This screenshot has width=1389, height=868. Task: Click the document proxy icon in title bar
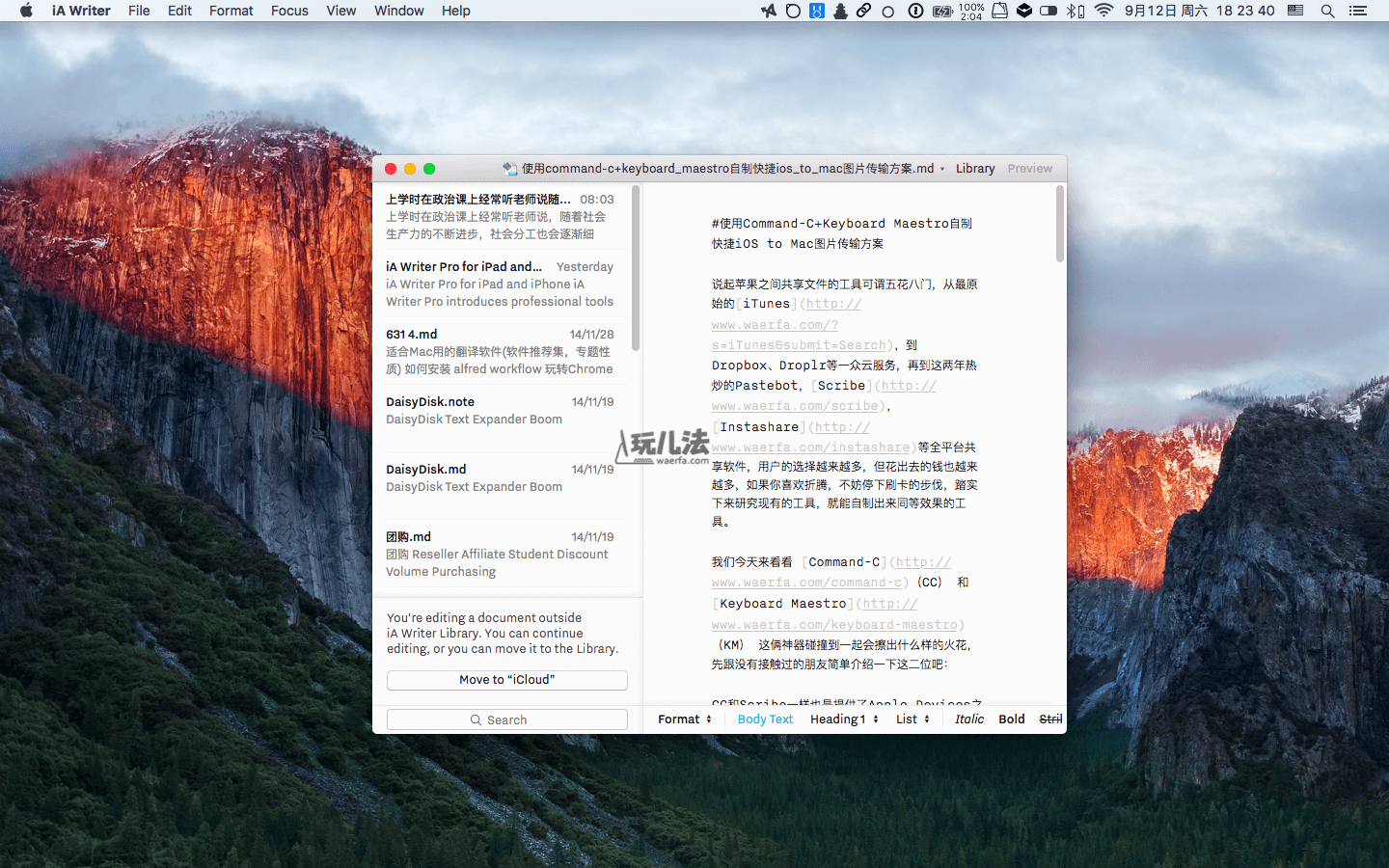point(510,168)
